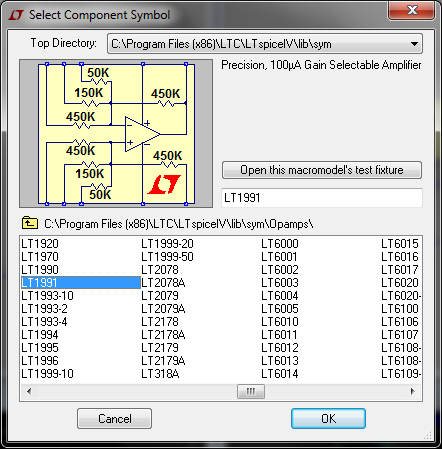This screenshot has width=442, height=449.
Task: Click the LT1991 symbol preview
Action: tap(116, 134)
